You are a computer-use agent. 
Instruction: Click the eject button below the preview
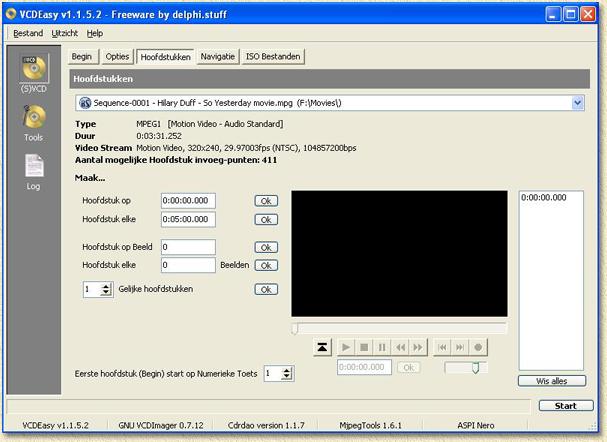[x=323, y=347]
